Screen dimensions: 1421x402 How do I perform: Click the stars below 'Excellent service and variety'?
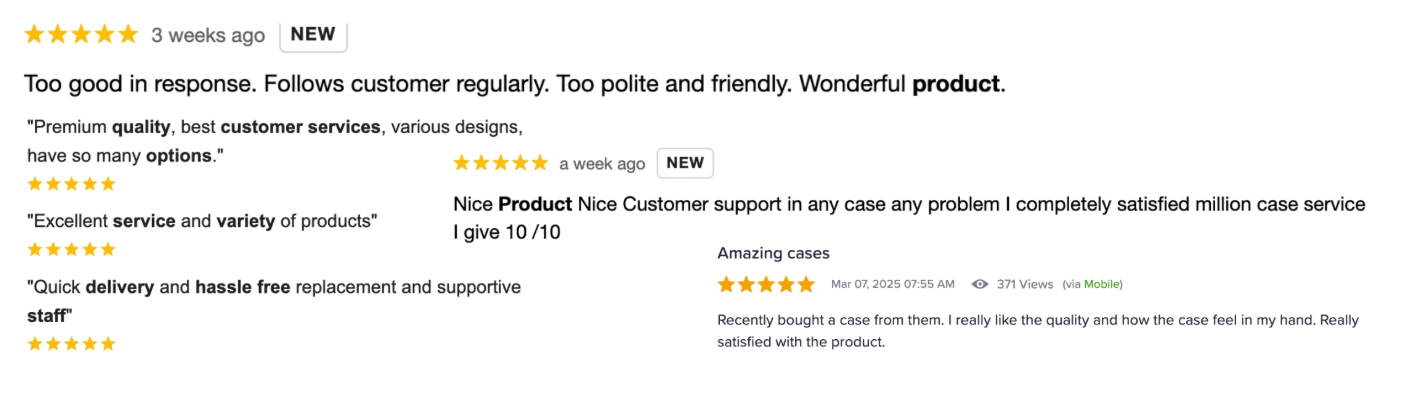tap(71, 249)
